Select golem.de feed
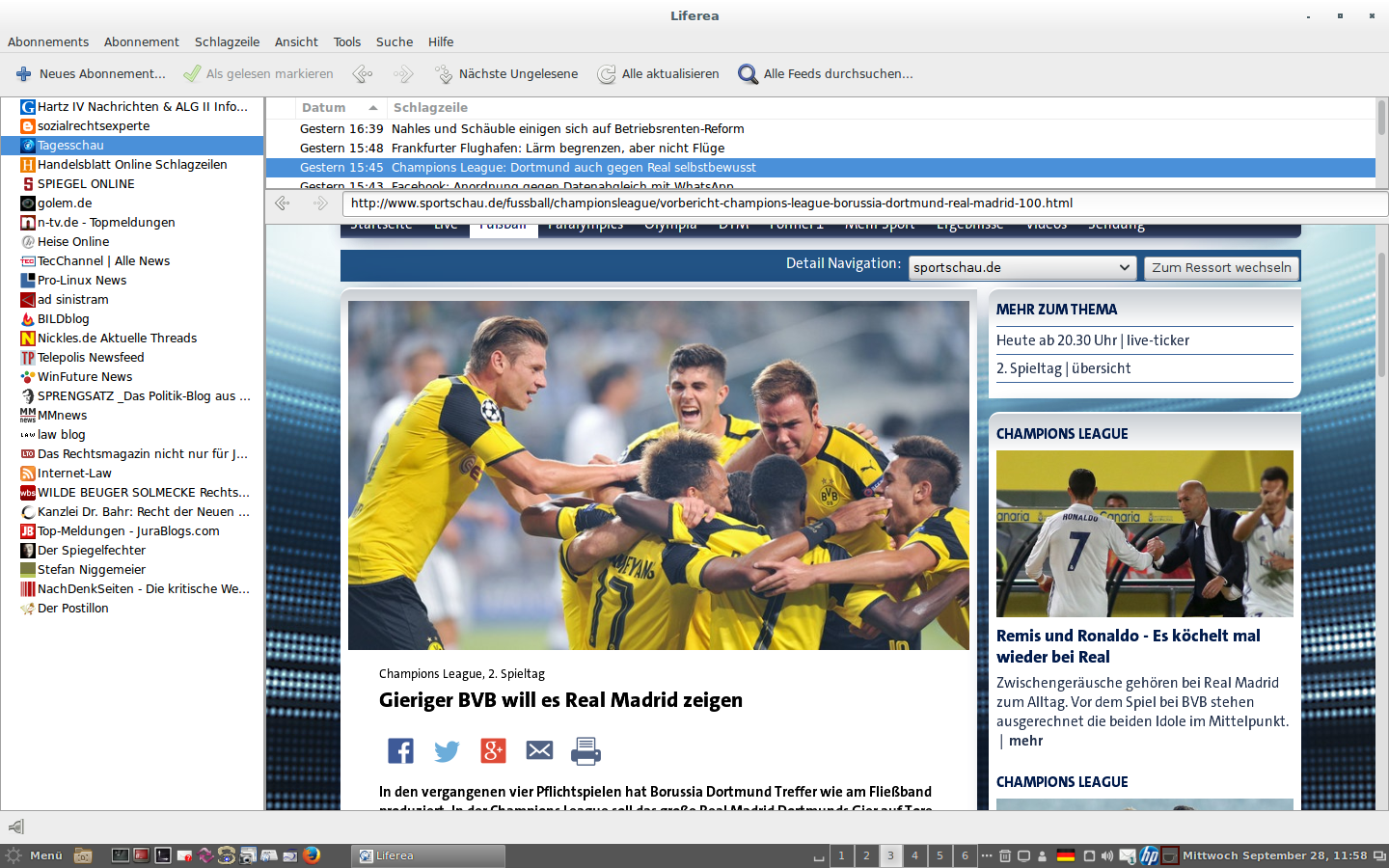Screen dimensions: 1389x868 pos(132,203)
